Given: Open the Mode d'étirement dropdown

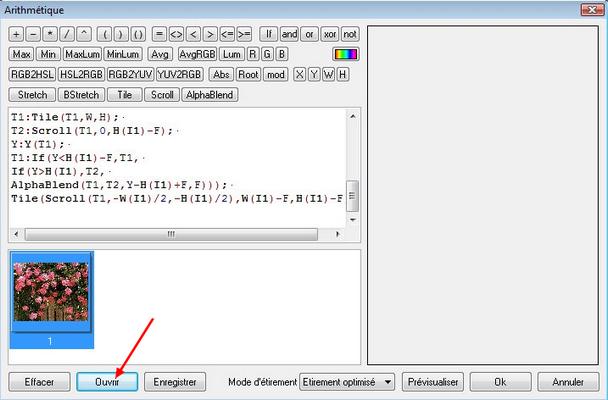Looking at the screenshot, I should pyautogui.click(x=347, y=382).
